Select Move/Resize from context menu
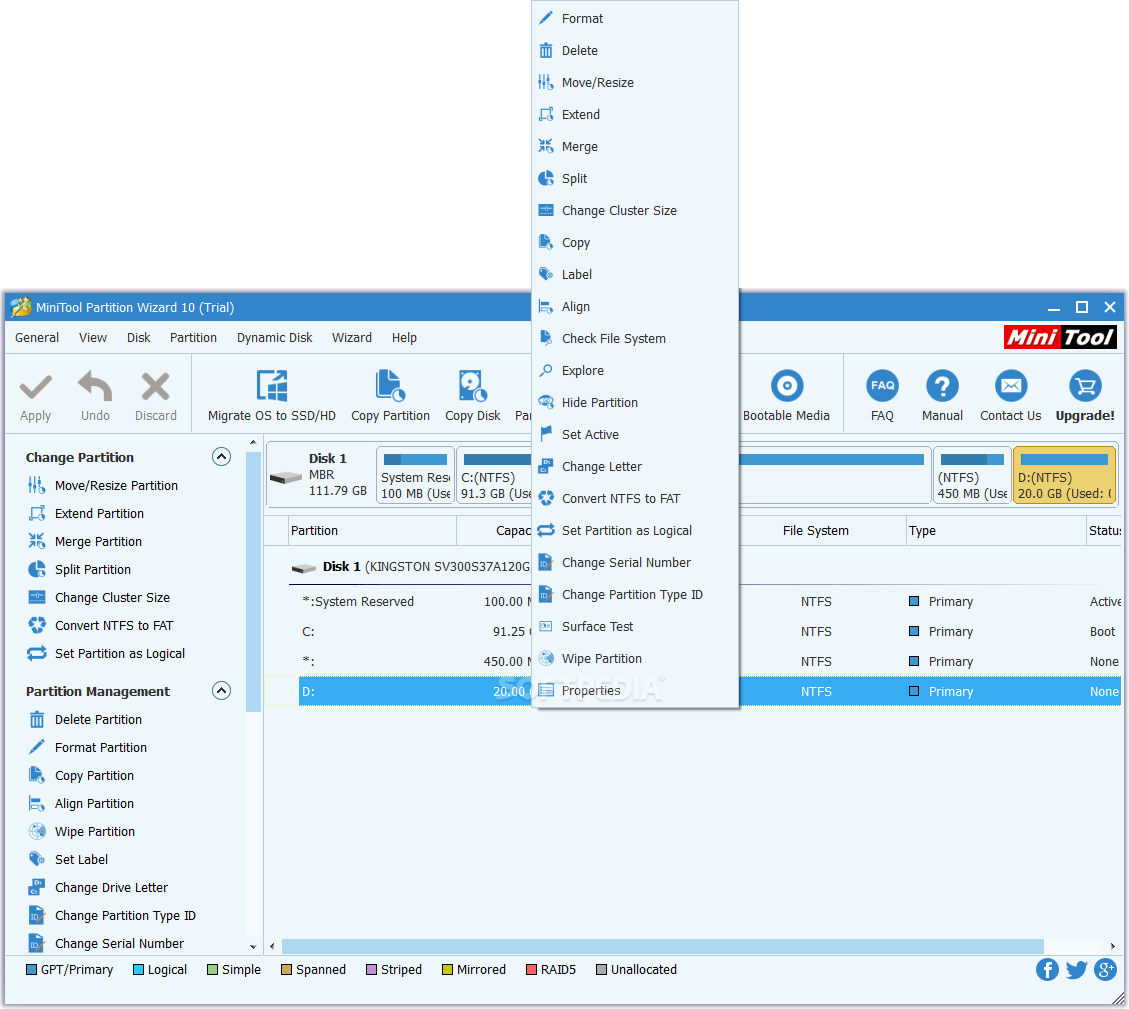Image resolution: width=1129 pixels, height=1009 pixels. pyautogui.click(x=635, y=82)
